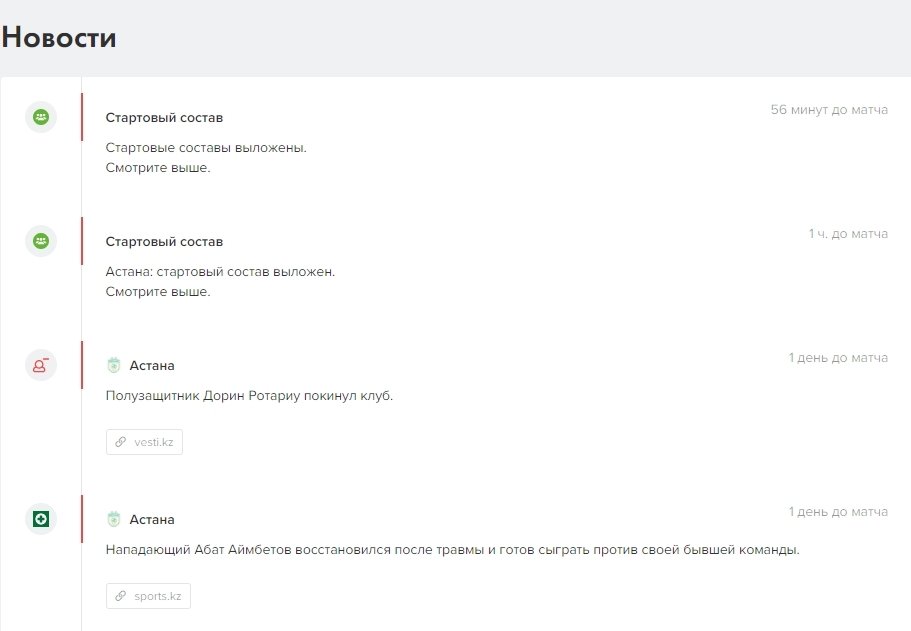Click the Новости section heading
The height and width of the screenshot is (631, 911).
click(x=59, y=38)
